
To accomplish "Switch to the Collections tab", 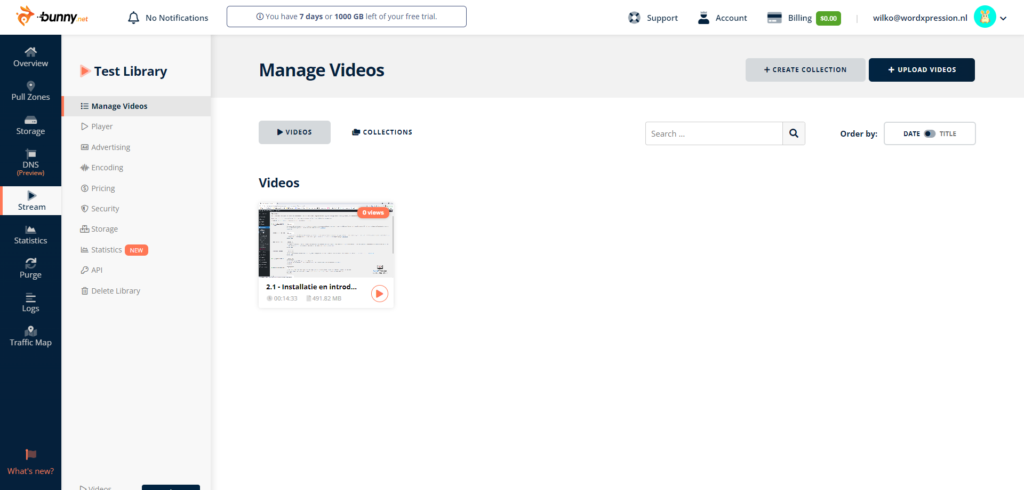I will [382, 132].
